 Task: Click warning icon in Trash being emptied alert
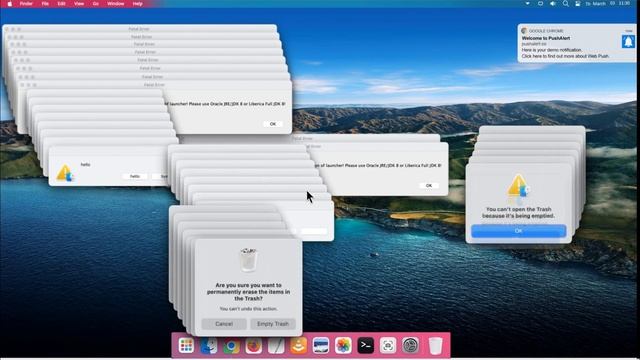point(518,186)
